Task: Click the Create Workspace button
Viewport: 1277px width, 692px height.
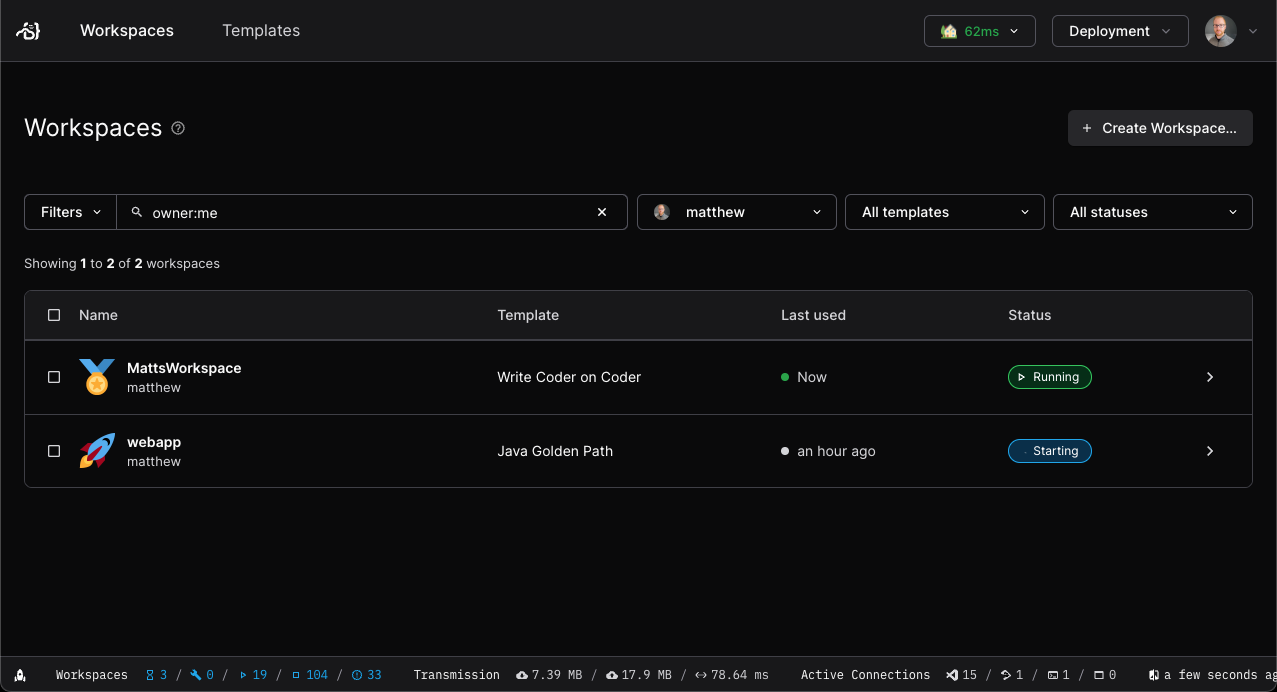Action: [1159, 128]
